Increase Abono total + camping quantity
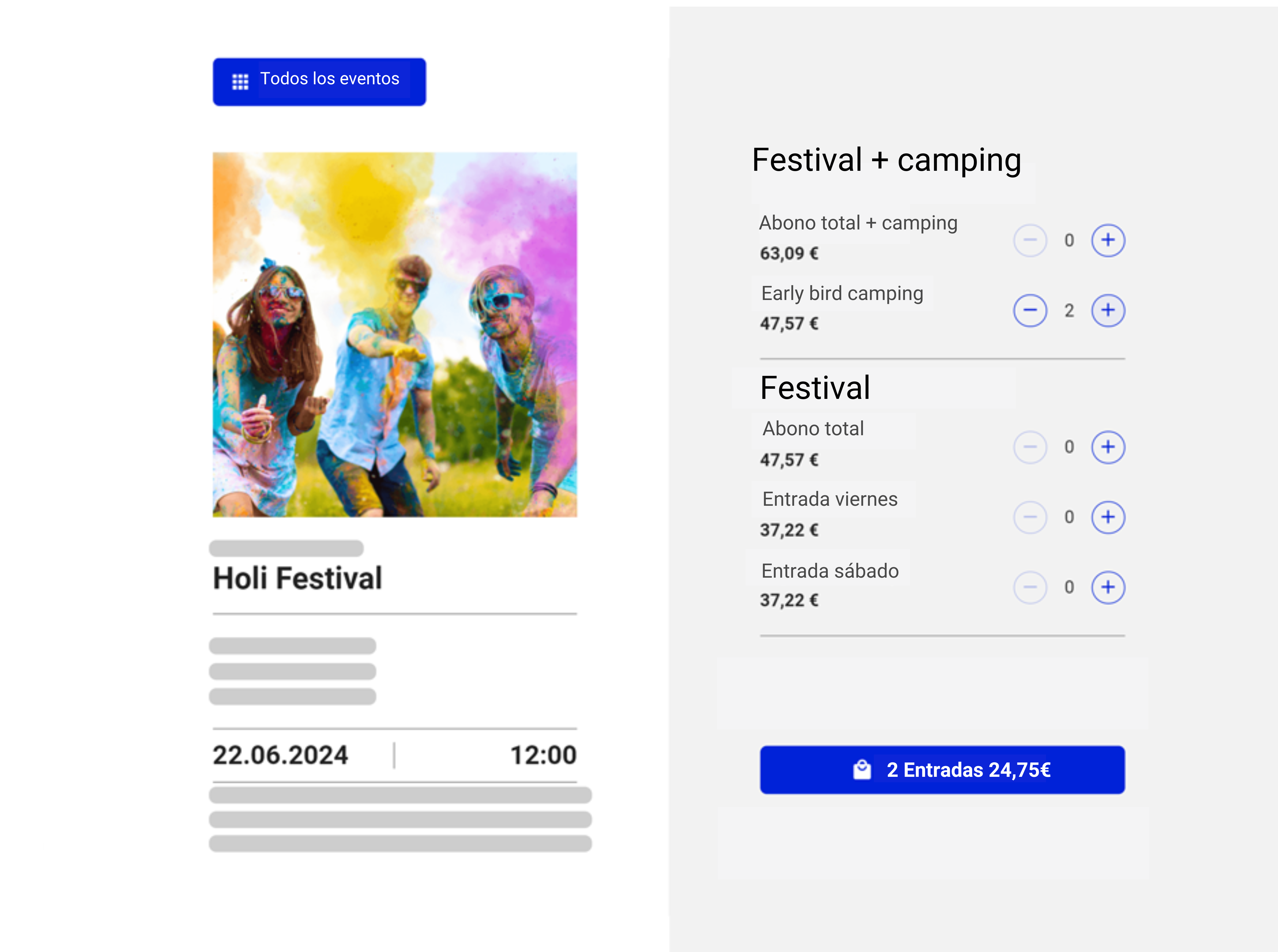1278x952 pixels. pos(1107,240)
